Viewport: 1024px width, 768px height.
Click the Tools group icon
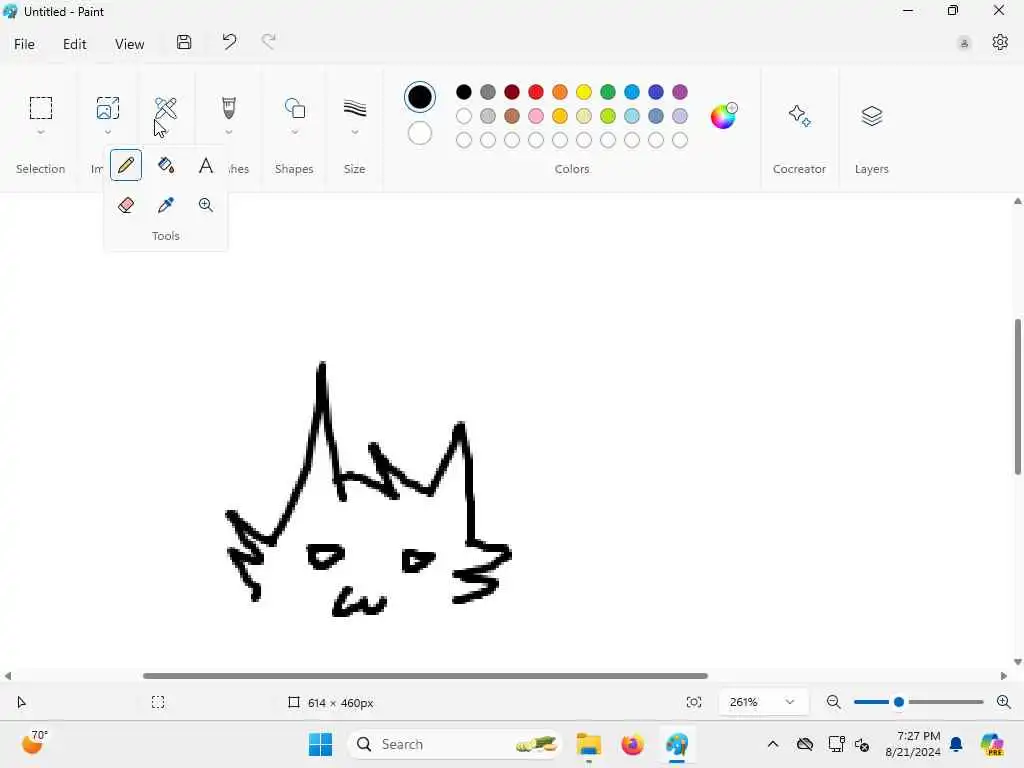166,108
